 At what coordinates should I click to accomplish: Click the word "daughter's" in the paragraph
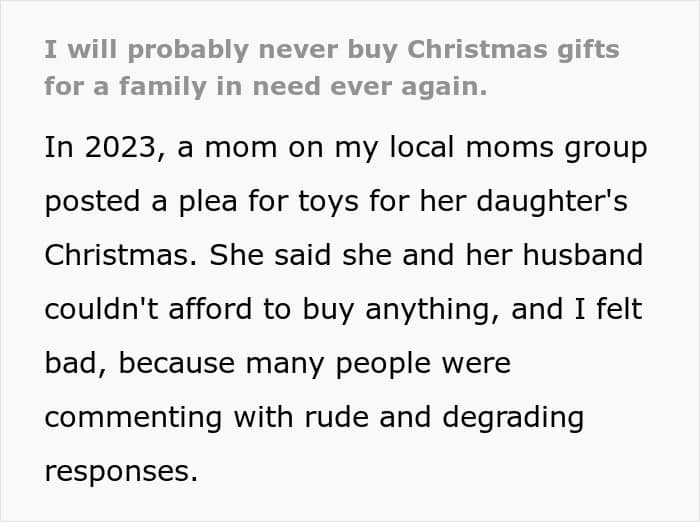552,202
